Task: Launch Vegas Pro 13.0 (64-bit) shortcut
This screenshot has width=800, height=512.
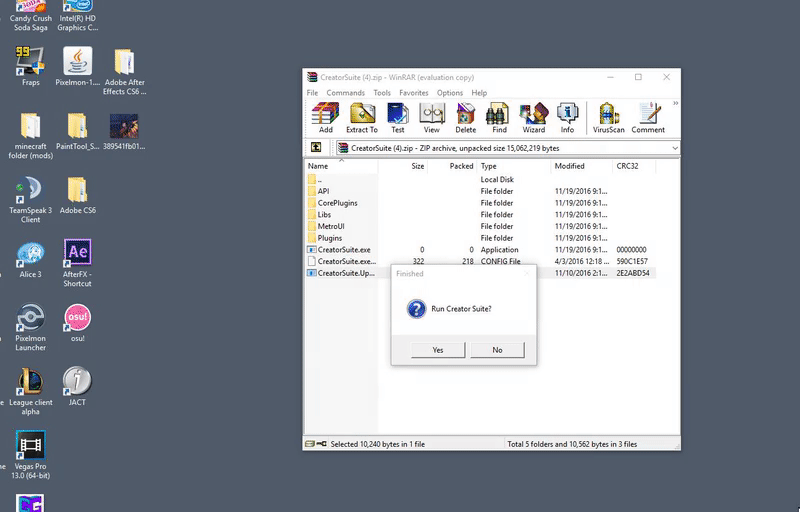Action: pyautogui.click(x=31, y=455)
